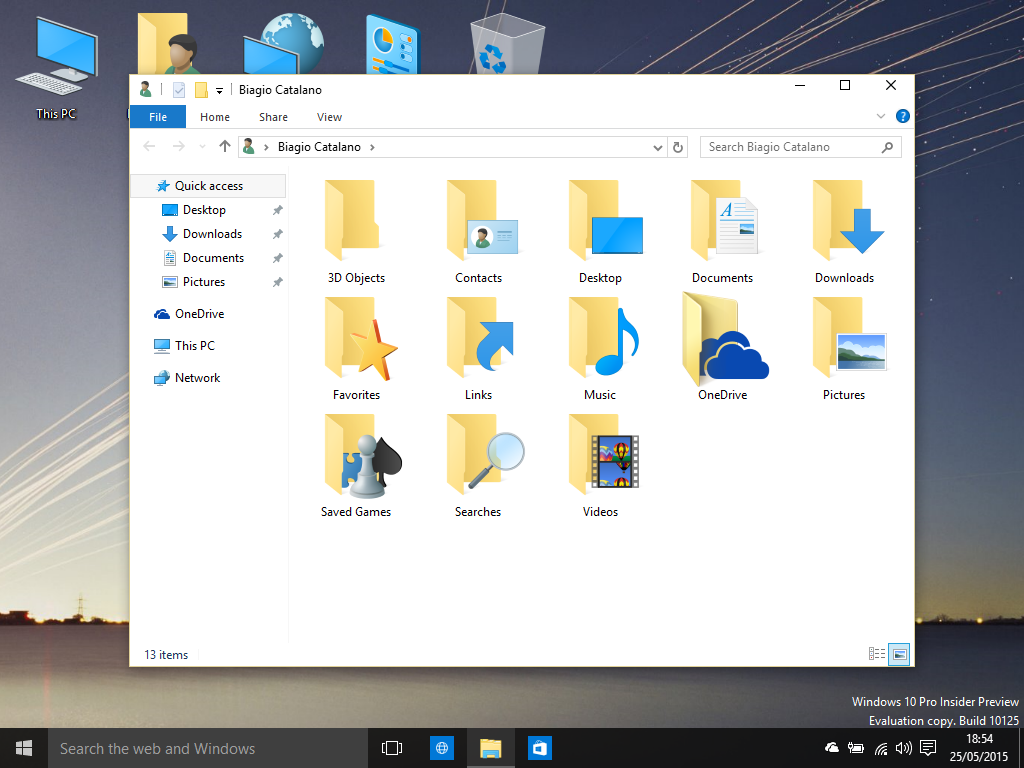This screenshot has height=768, width=1024.
Task: Select the Network desktop icon
Action: 282,44
